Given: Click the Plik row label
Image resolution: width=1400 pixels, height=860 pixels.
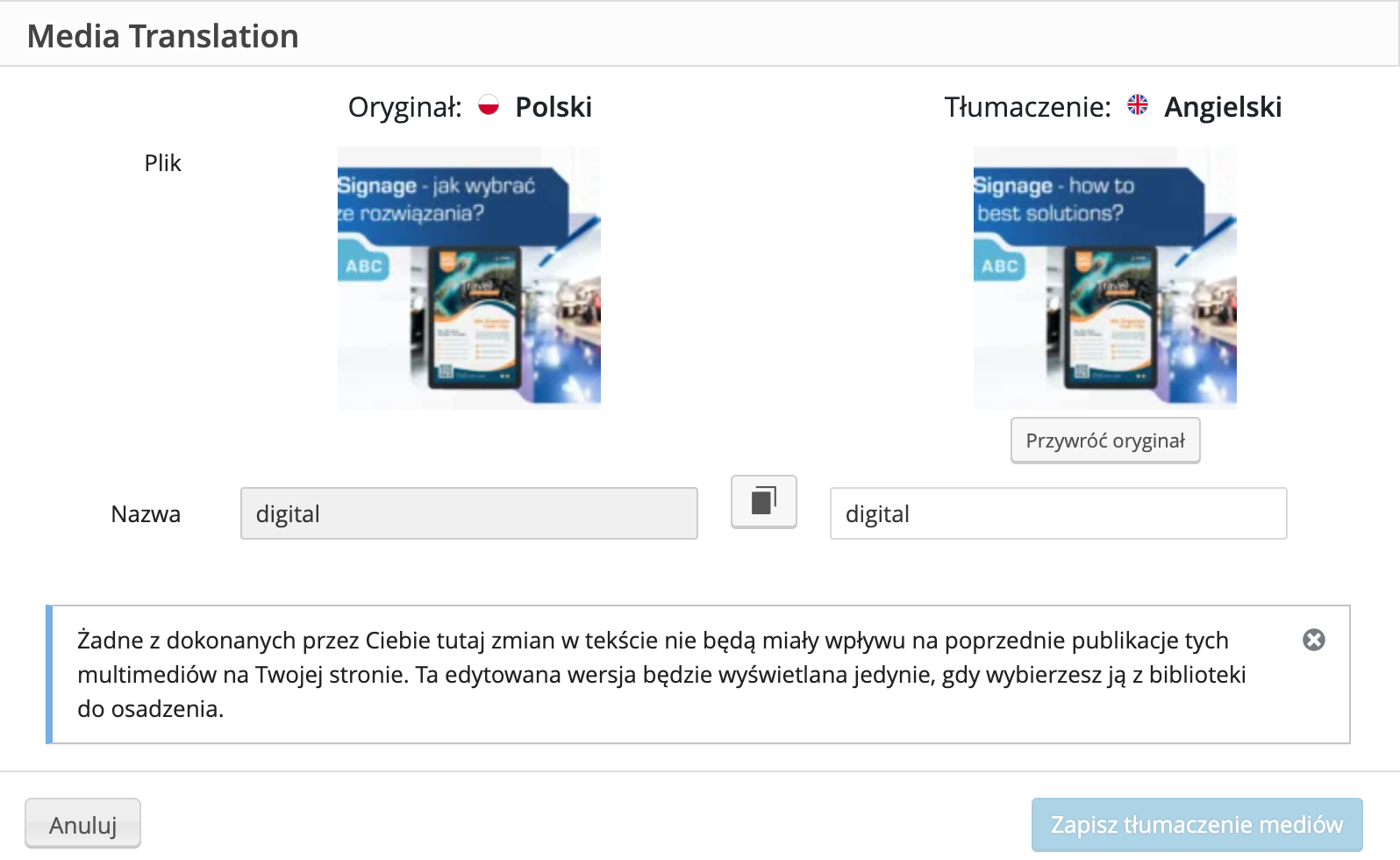Looking at the screenshot, I should tap(162, 163).
